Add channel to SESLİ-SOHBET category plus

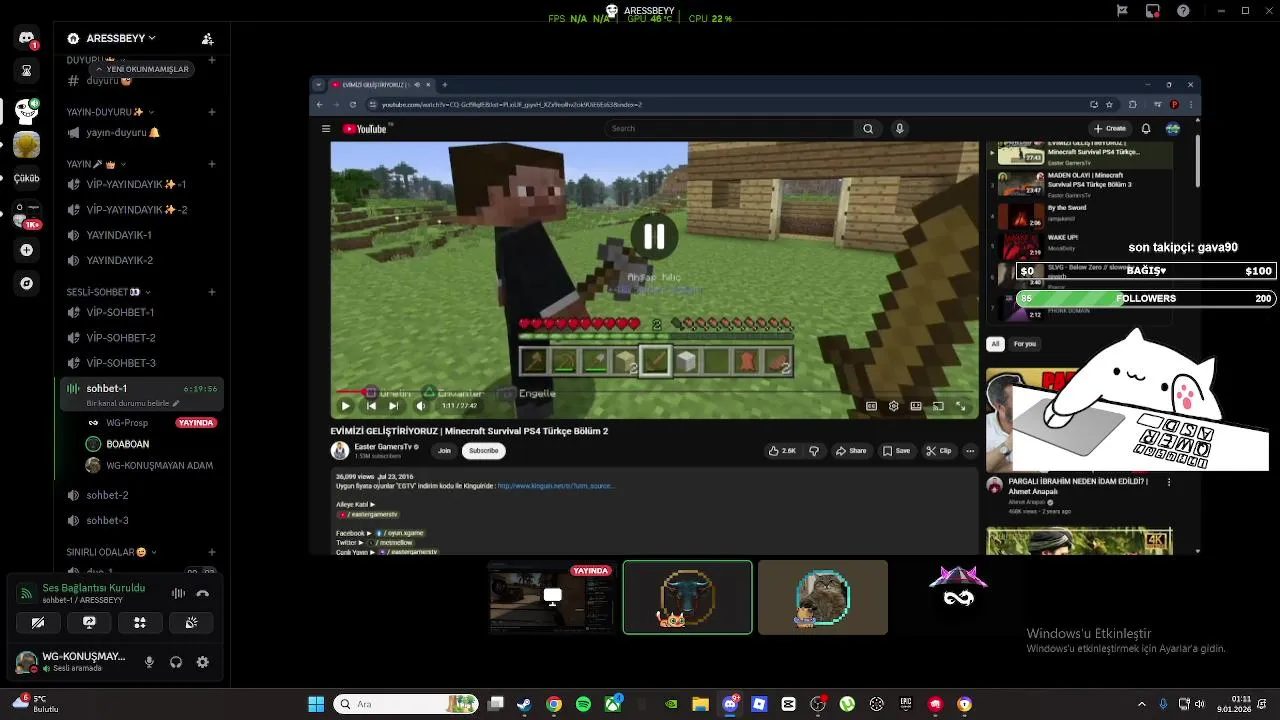(x=212, y=292)
